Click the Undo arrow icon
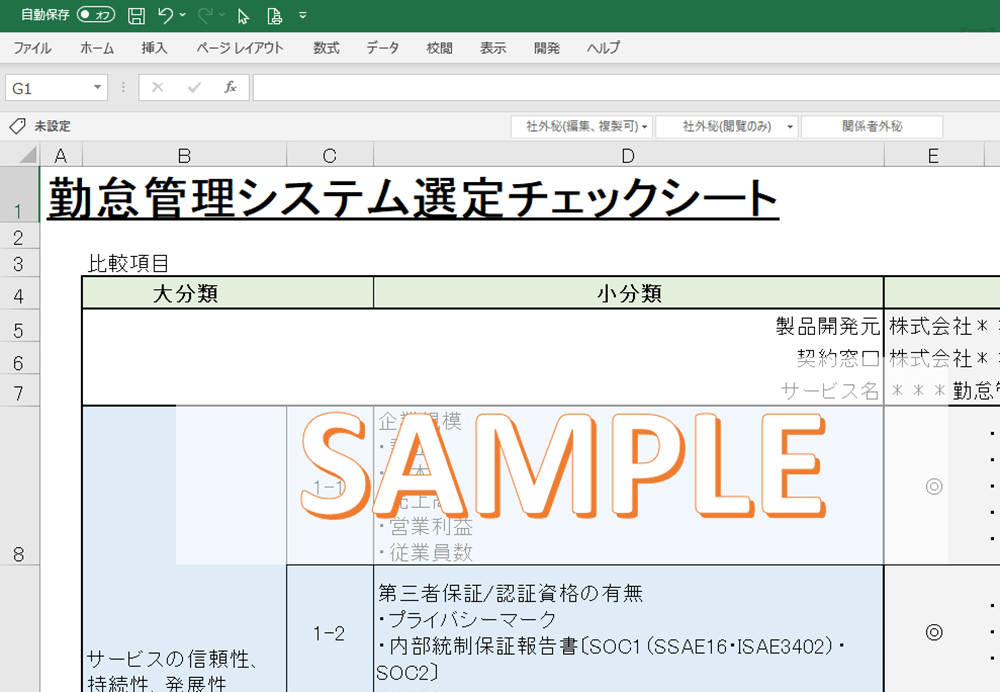 (165, 15)
